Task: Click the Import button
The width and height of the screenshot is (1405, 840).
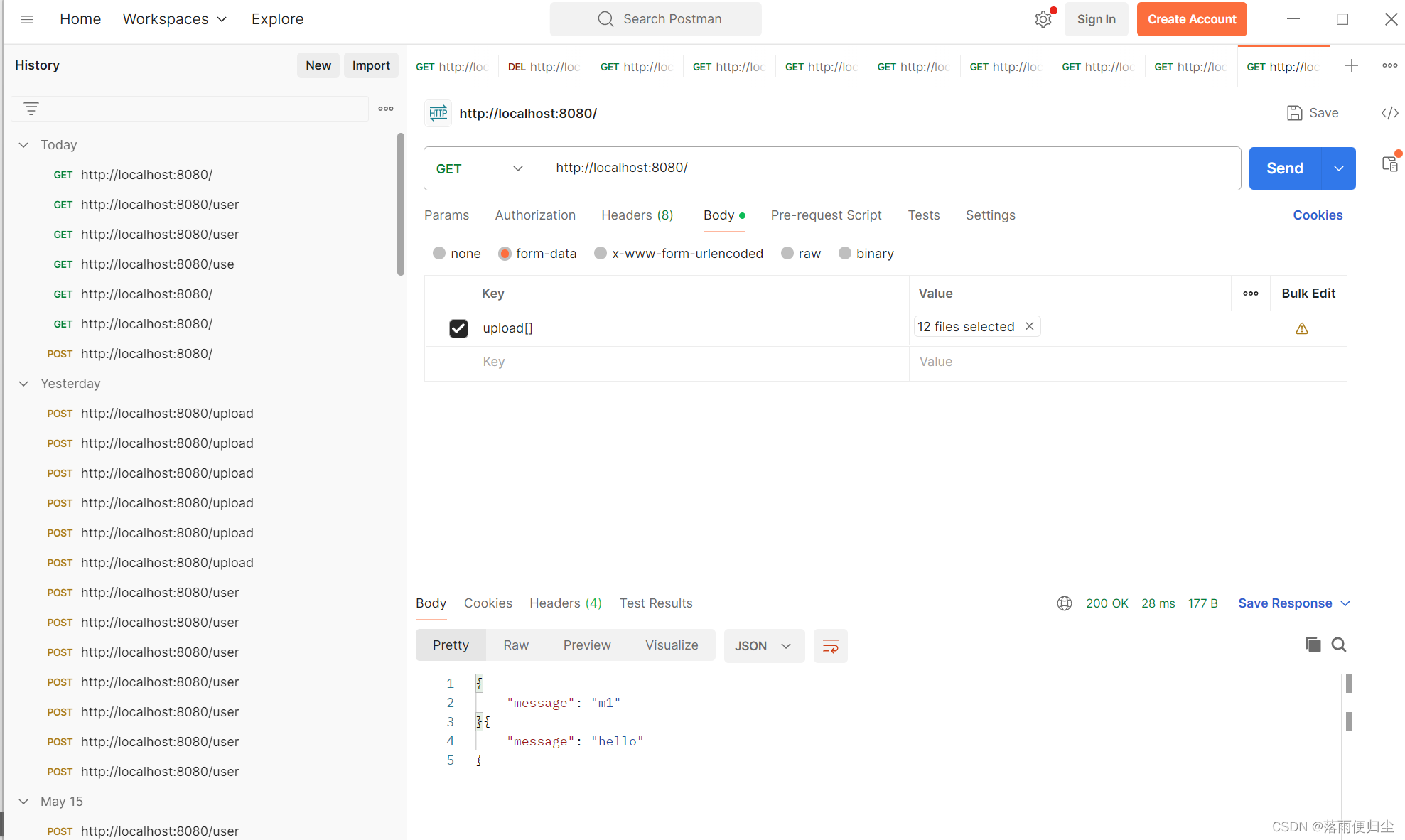Action: [371, 65]
